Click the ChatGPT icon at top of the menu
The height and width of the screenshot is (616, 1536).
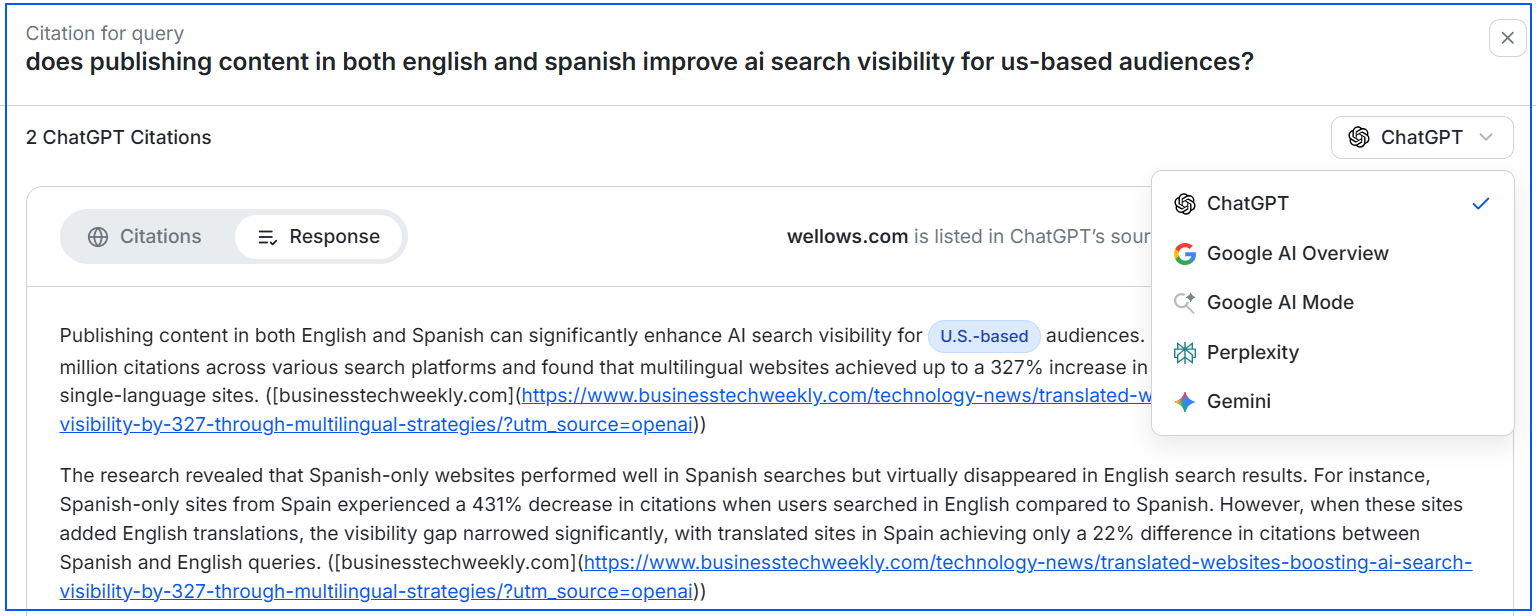[x=1185, y=203]
